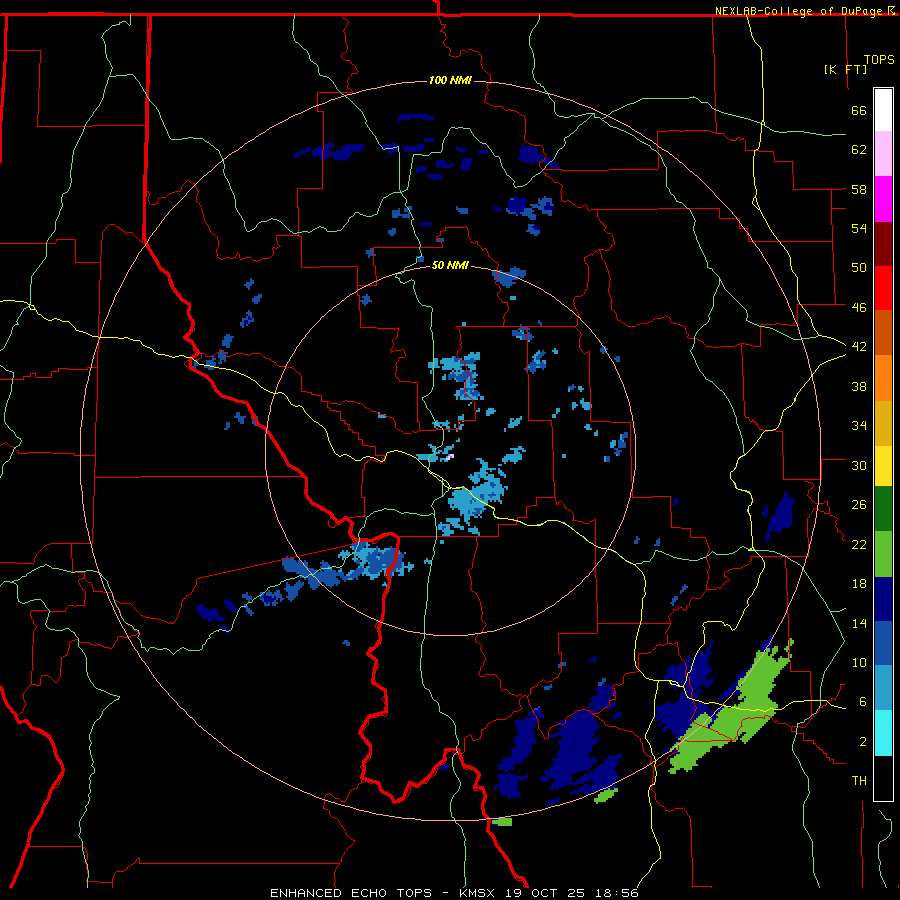The height and width of the screenshot is (900, 900).
Task: Pick the bright orange legend swatch
Action: pos(883,378)
